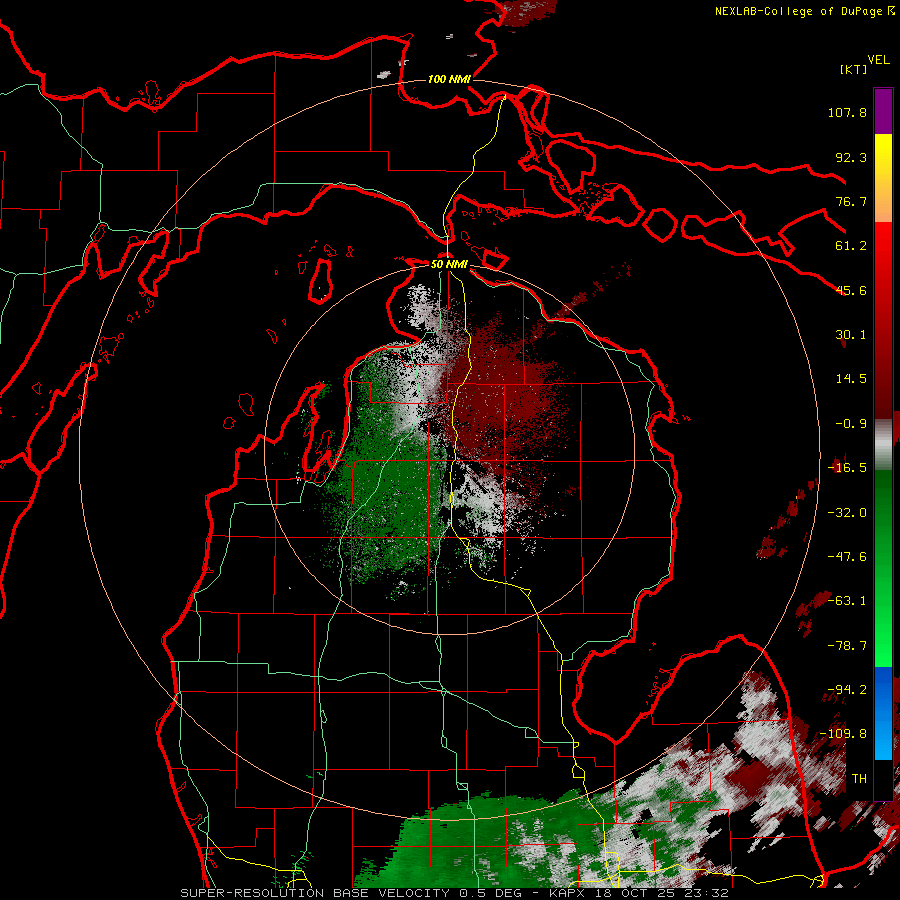Click the 92.3 velocity scale value
The image size is (900, 900).
[851, 157]
